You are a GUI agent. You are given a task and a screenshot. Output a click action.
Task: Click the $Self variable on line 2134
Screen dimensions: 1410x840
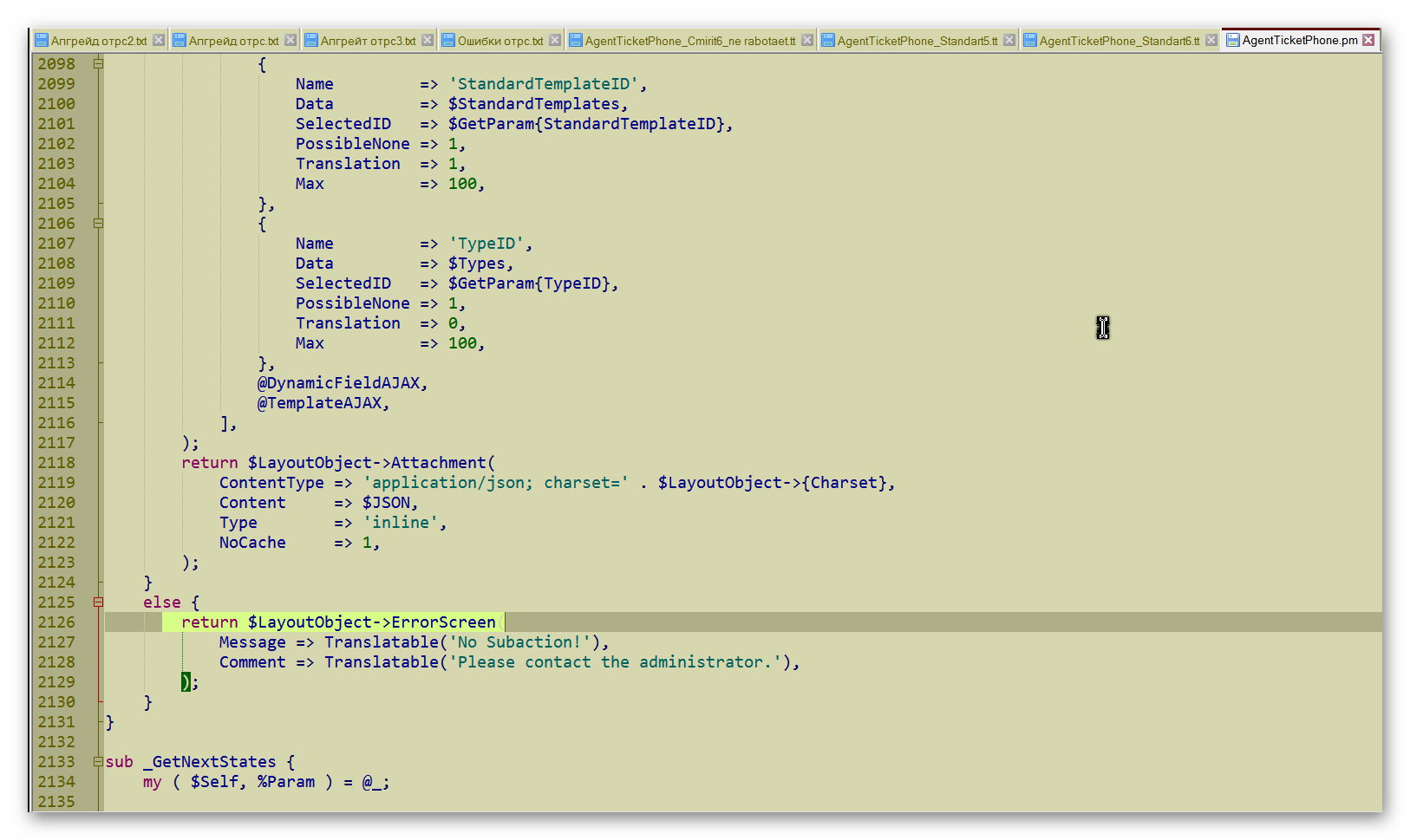pos(214,781)
